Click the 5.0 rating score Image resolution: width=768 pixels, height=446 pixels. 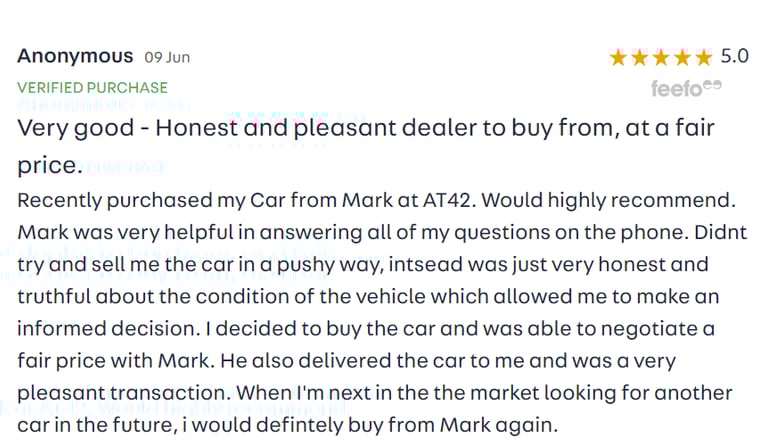pos(734,56)
